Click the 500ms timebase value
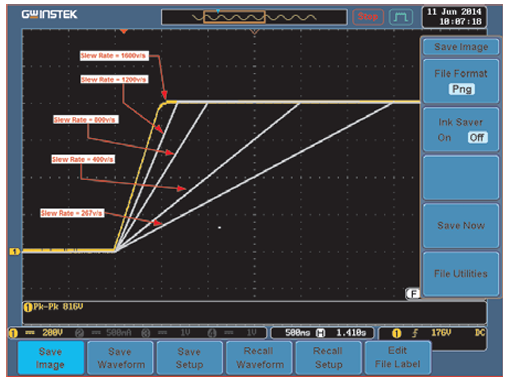Viewport: 508px width, 384px height. click(x=297, y=332)
